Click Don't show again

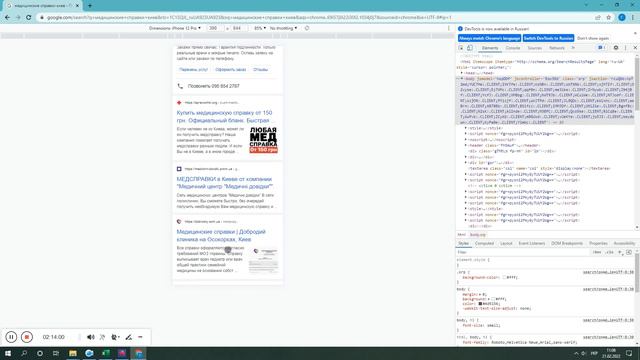click(x=593, y=38)
